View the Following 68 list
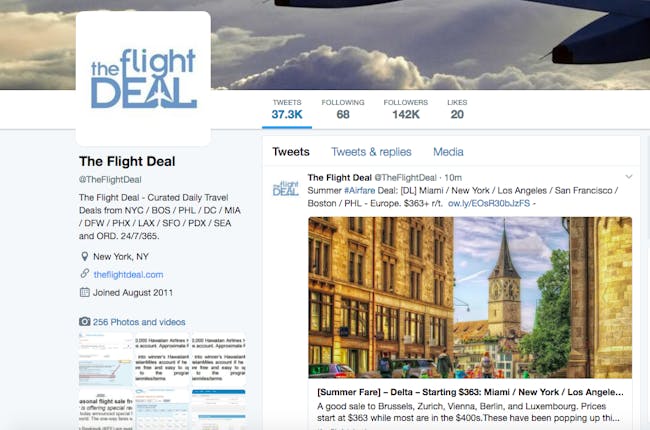The height and width of the screenshot is (430, 650). coord(343,109)
